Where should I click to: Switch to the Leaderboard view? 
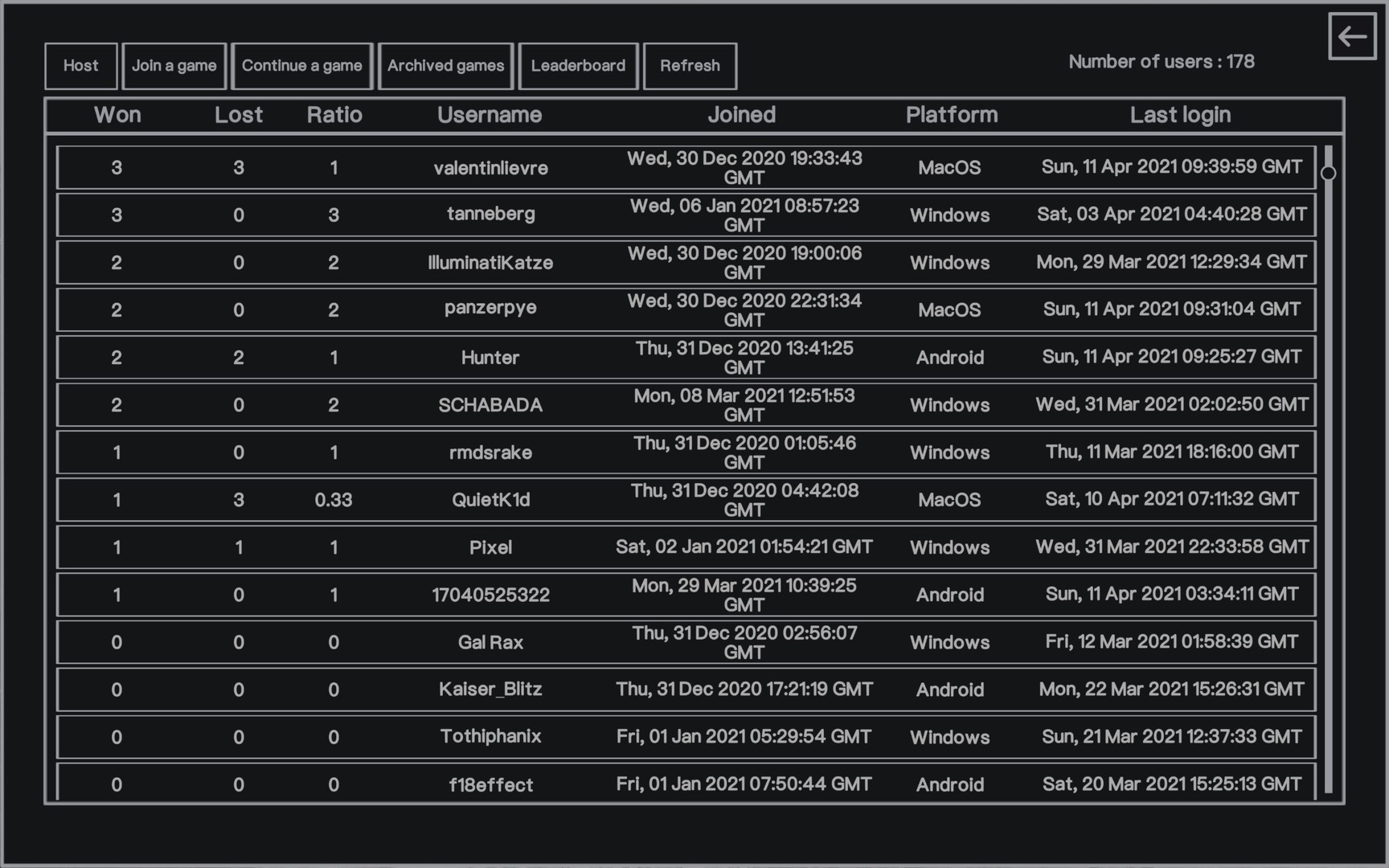[x=578, y=66]
